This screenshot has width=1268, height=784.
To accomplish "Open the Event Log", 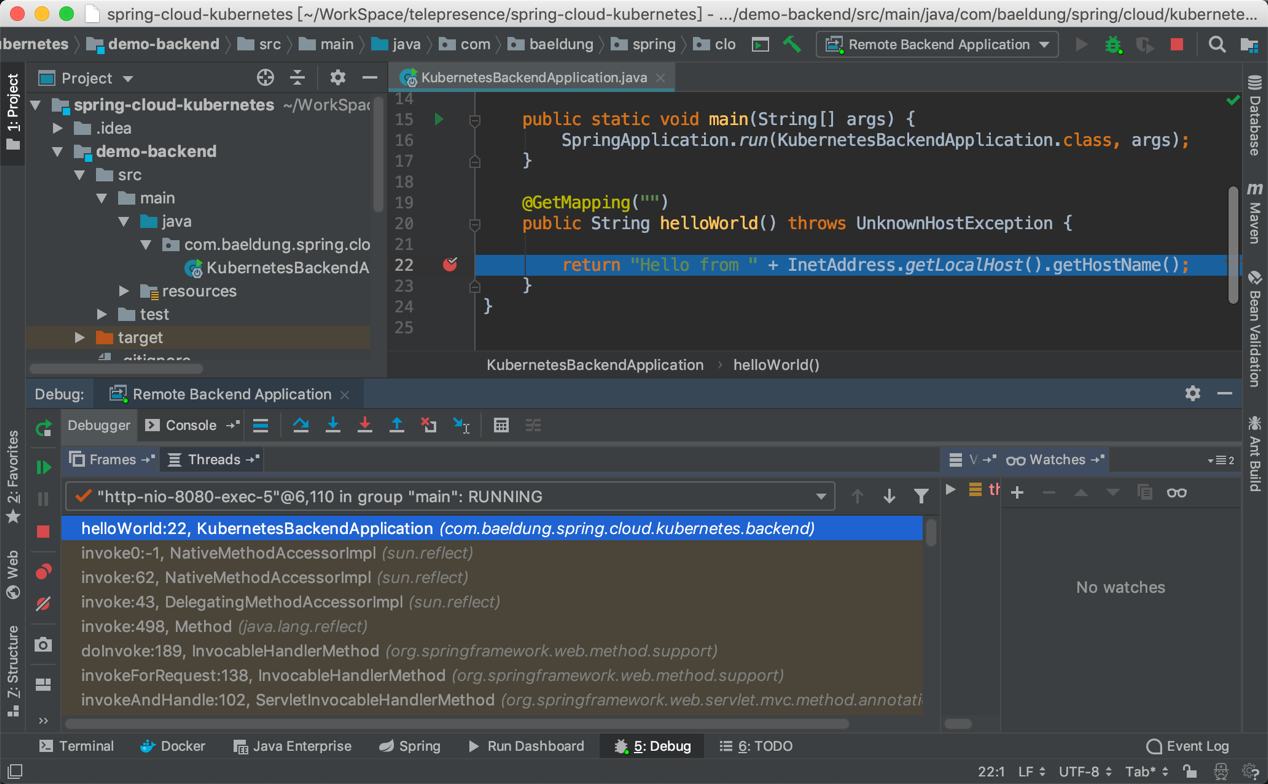I will (x=1187, y=746).
